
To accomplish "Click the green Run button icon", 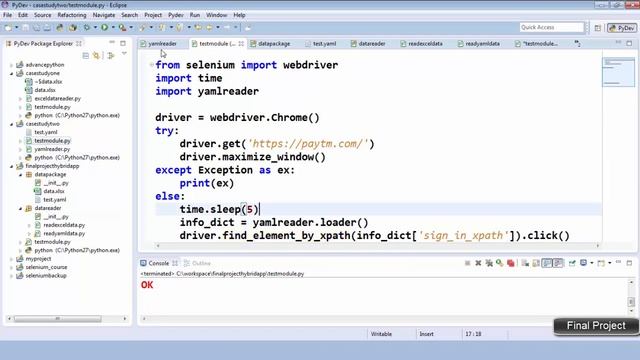I will (x=104, y=27).
